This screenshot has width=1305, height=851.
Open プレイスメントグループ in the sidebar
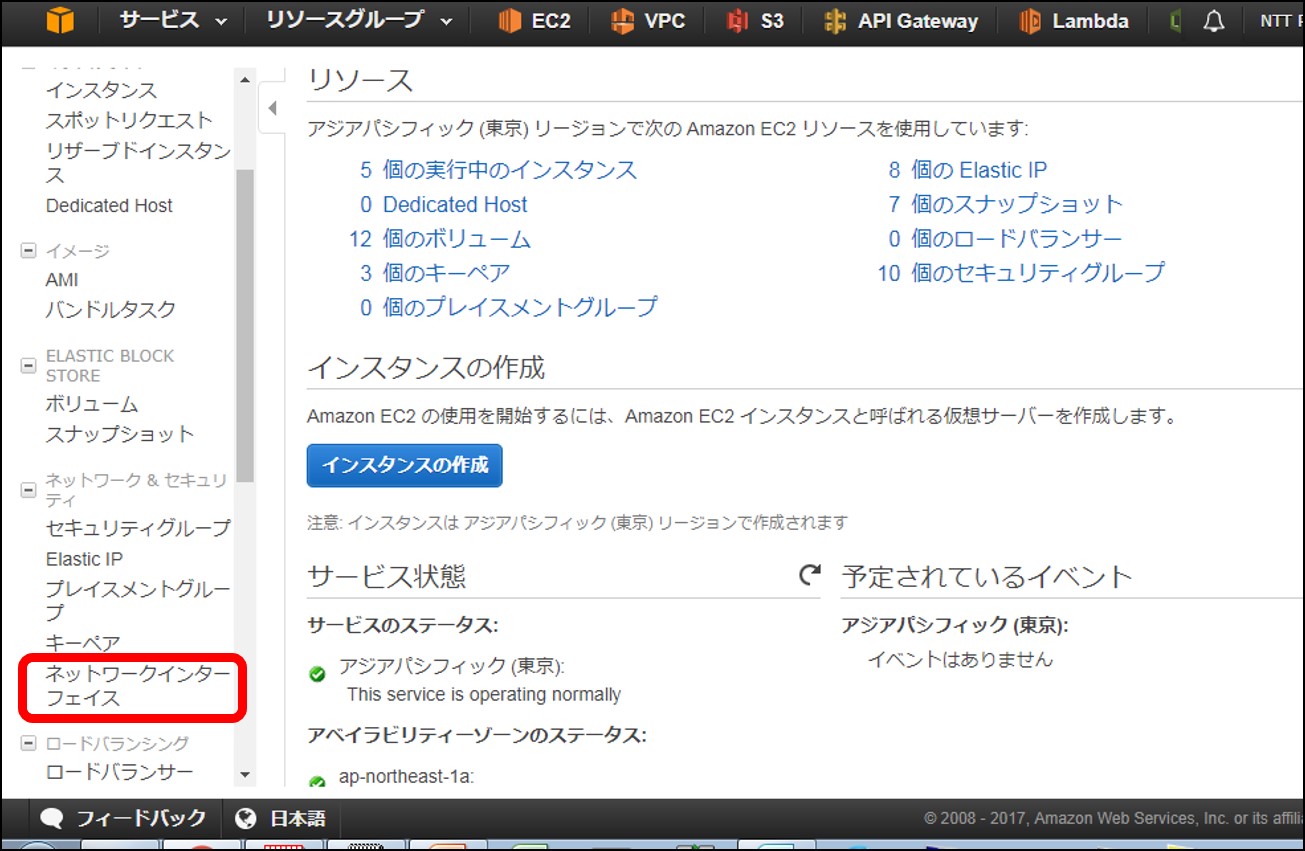[138, 600]
